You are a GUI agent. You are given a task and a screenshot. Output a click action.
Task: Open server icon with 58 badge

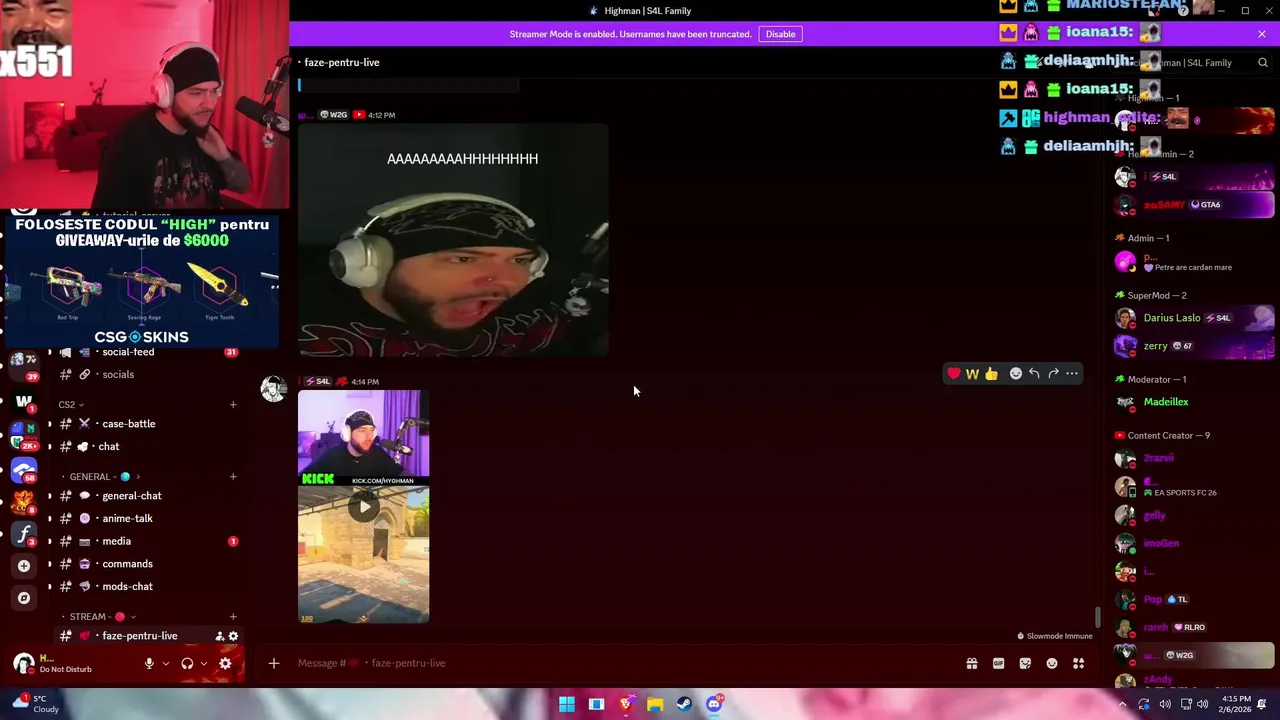tap(24, 469)
